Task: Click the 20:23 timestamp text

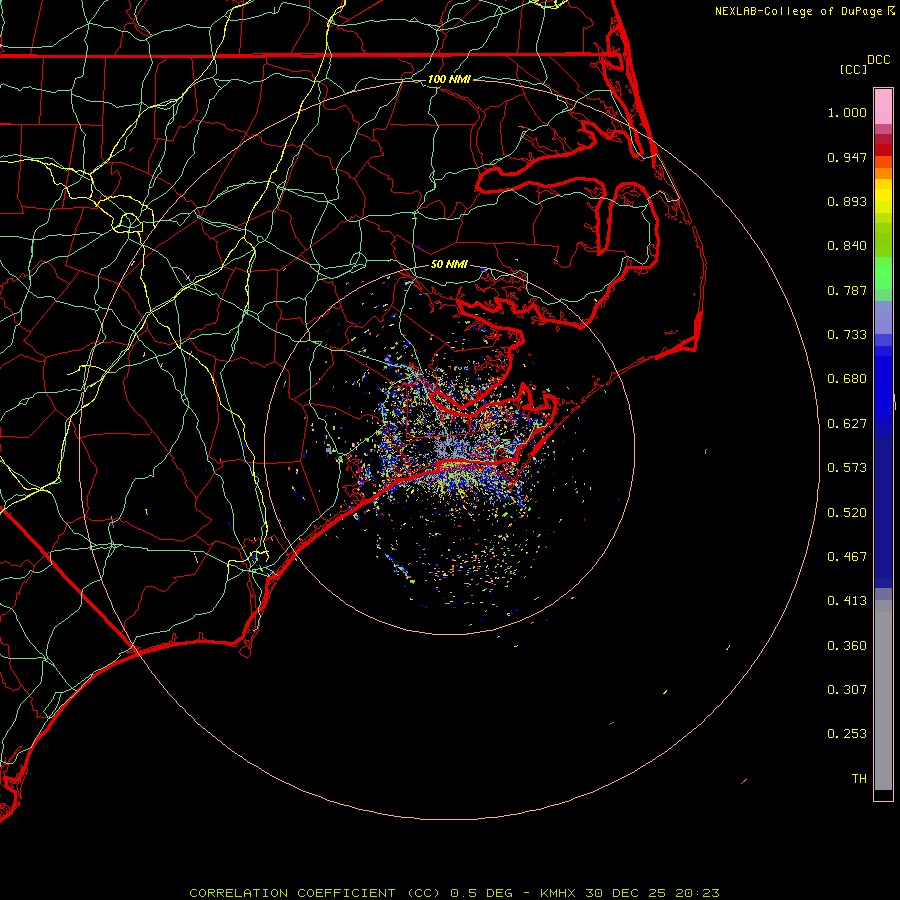Action: tap(697, 893)
